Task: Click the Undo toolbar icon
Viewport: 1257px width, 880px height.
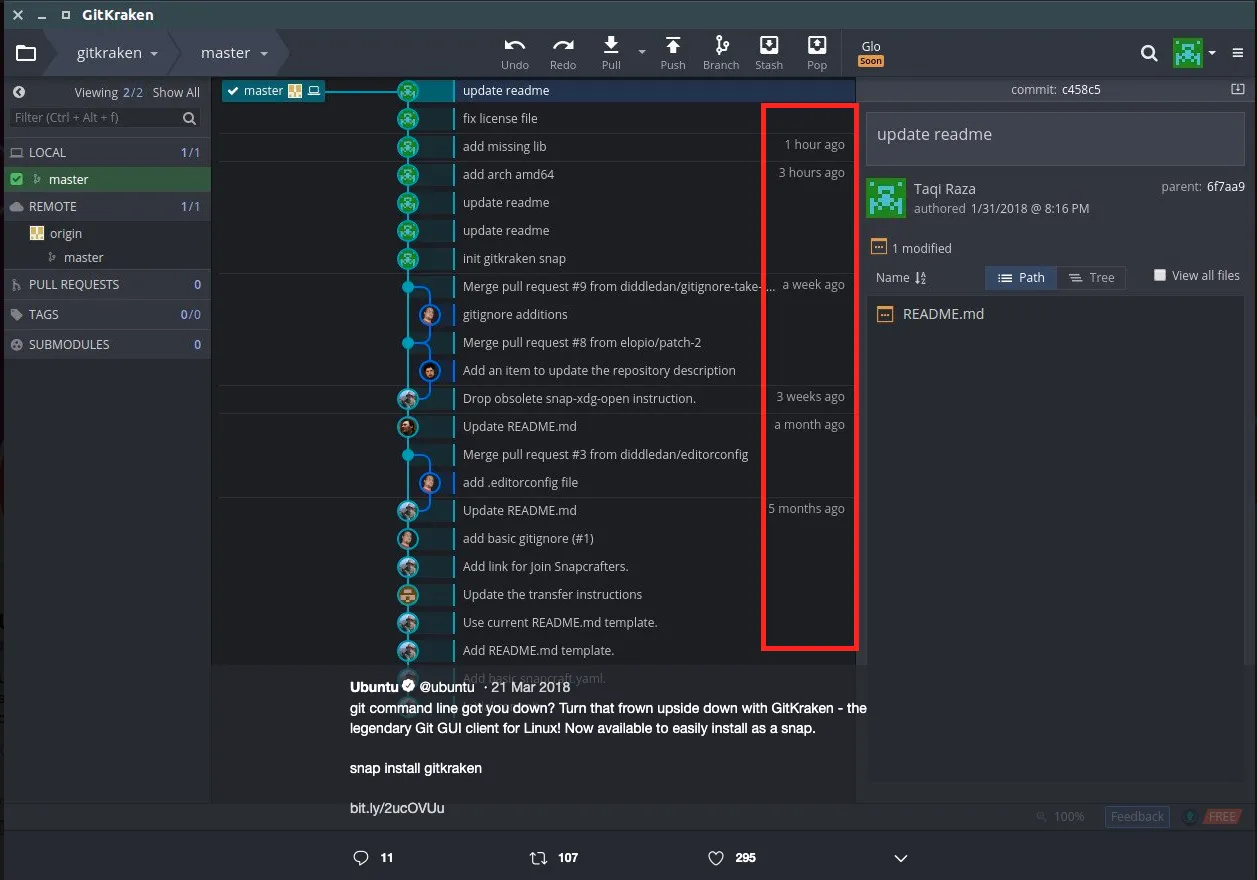Action: pyautogui.click(x=515, y=46)
